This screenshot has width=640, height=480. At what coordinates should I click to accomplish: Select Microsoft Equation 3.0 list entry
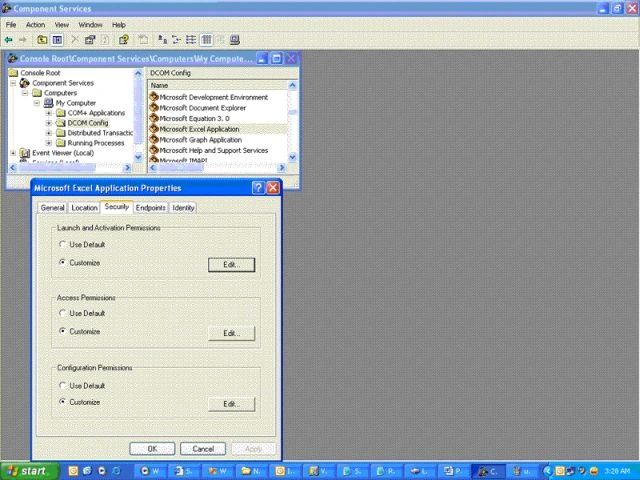click(194, 118)
